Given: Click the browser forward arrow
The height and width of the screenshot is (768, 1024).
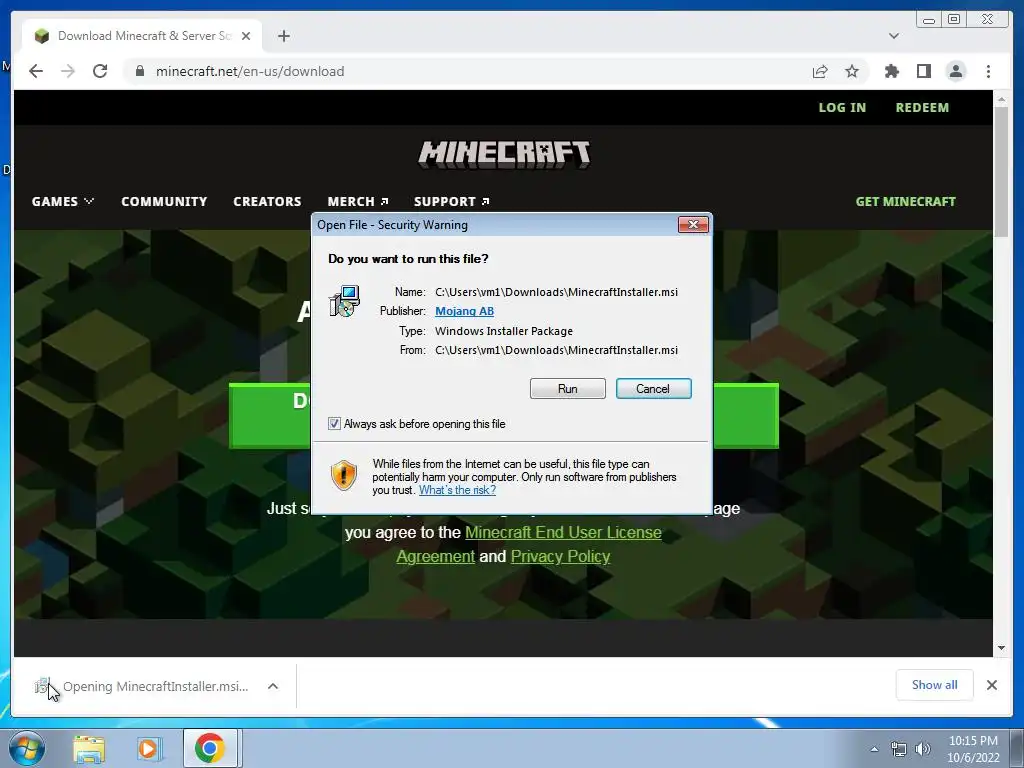Looking at the screenshot, I should point(68,71).
